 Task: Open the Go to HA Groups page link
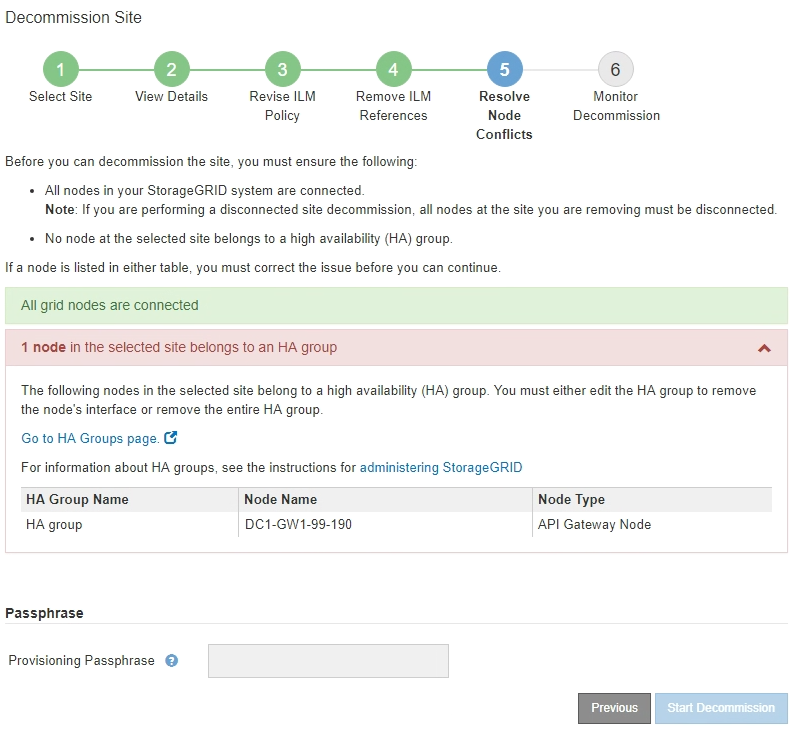(90, 438)
